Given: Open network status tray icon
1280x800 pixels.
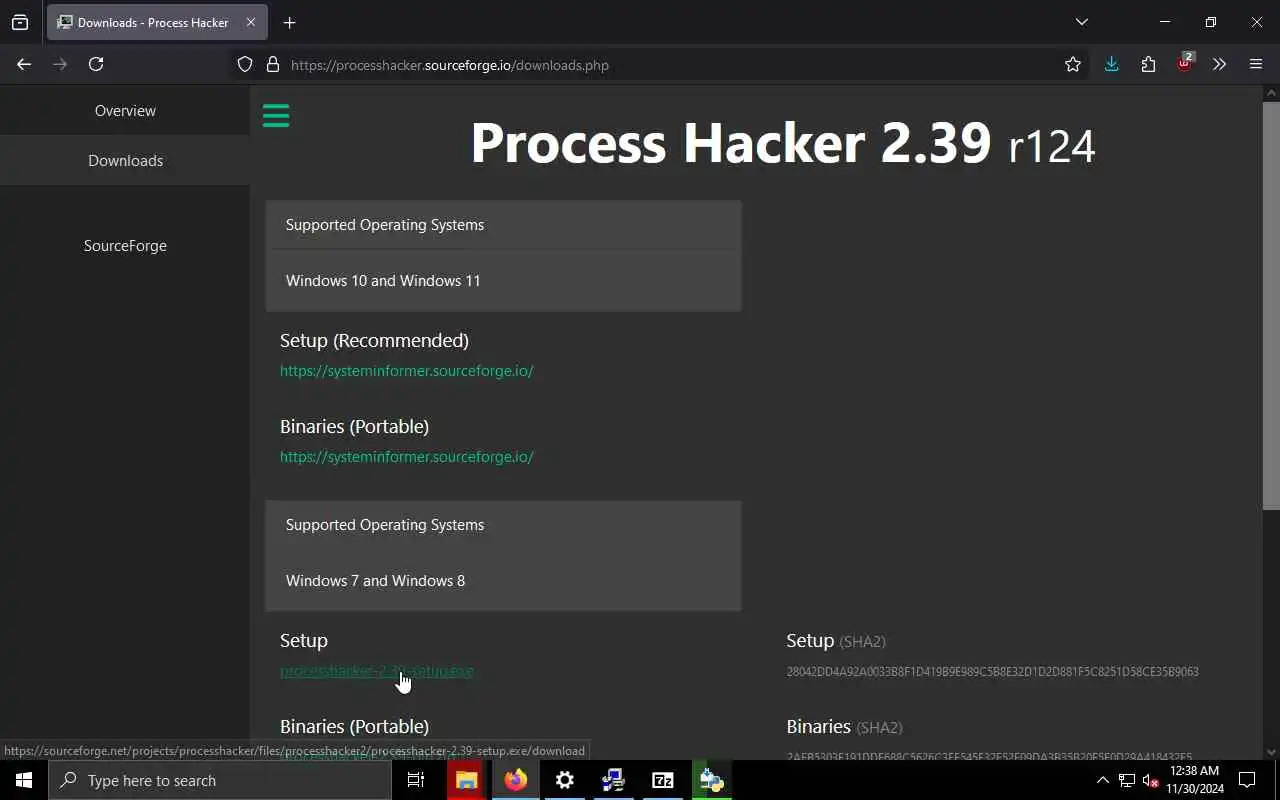Looking at the screenshot, I should coord(1127,780).
